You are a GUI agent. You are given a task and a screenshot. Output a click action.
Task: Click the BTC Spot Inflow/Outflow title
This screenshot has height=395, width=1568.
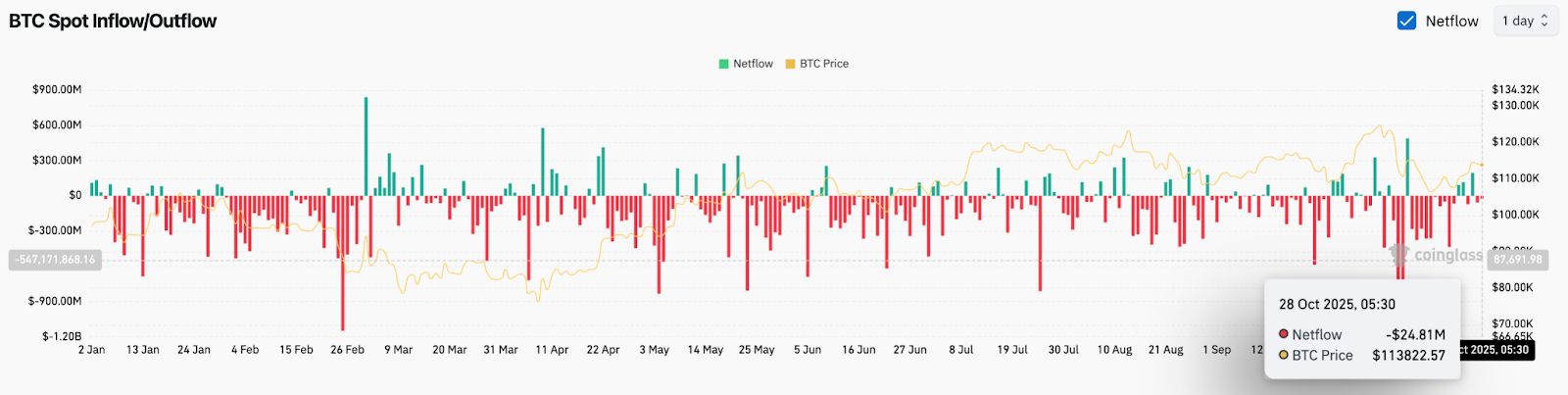(113, 21)
